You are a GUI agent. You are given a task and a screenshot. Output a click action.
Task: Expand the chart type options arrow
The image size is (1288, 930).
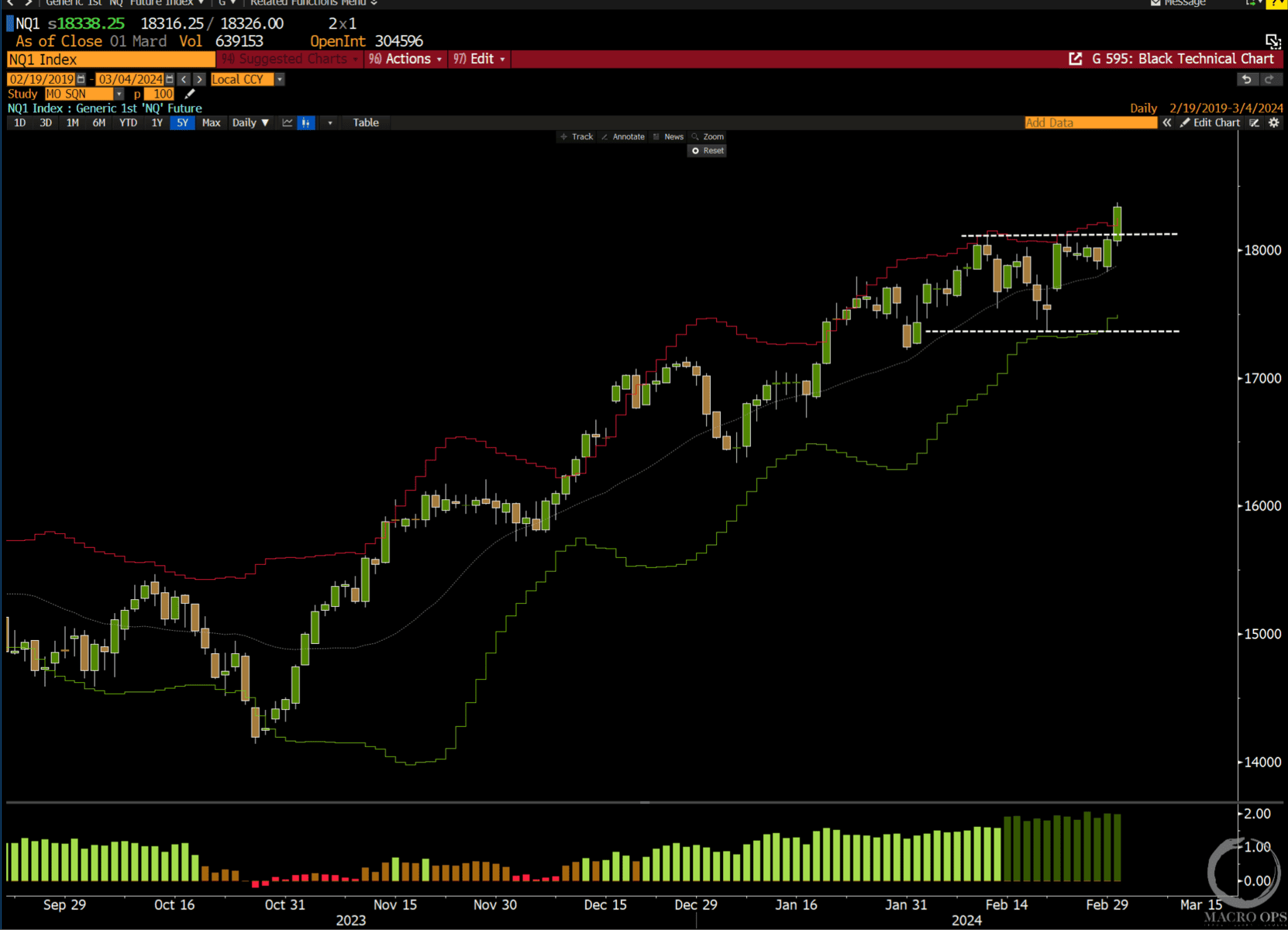[x=330, y=122]
